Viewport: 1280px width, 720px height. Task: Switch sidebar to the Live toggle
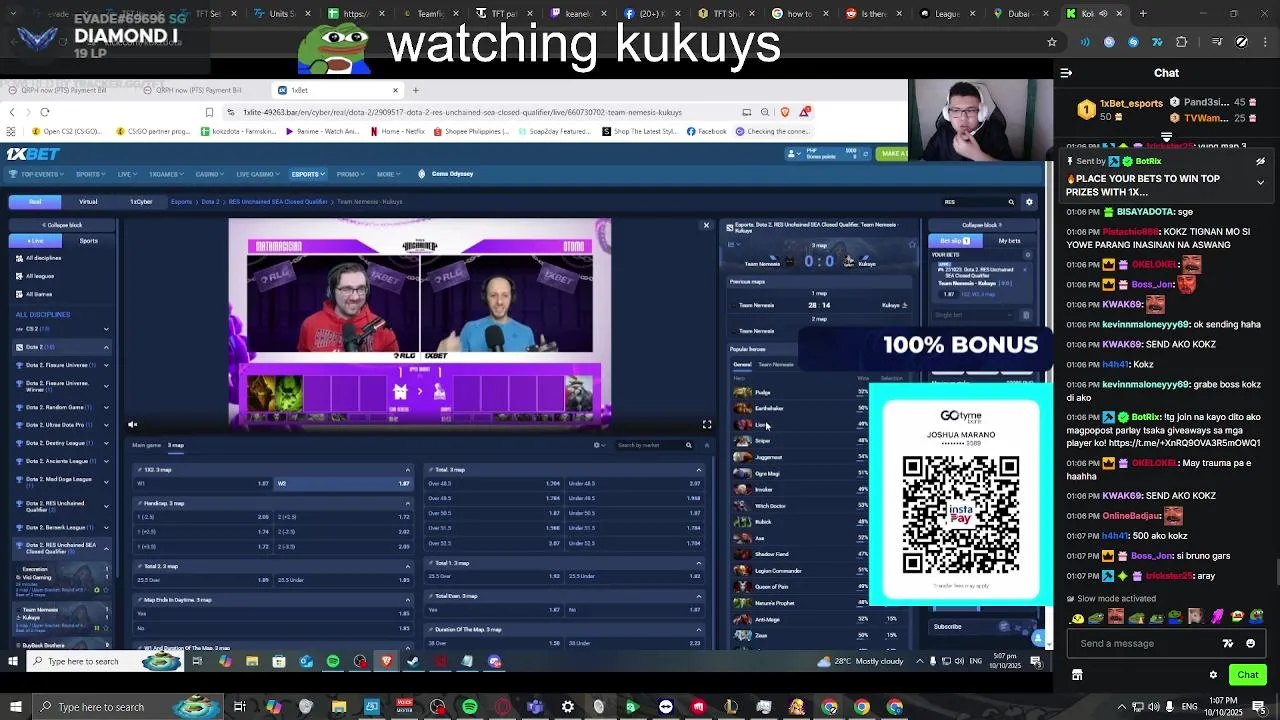coord(36,241)
